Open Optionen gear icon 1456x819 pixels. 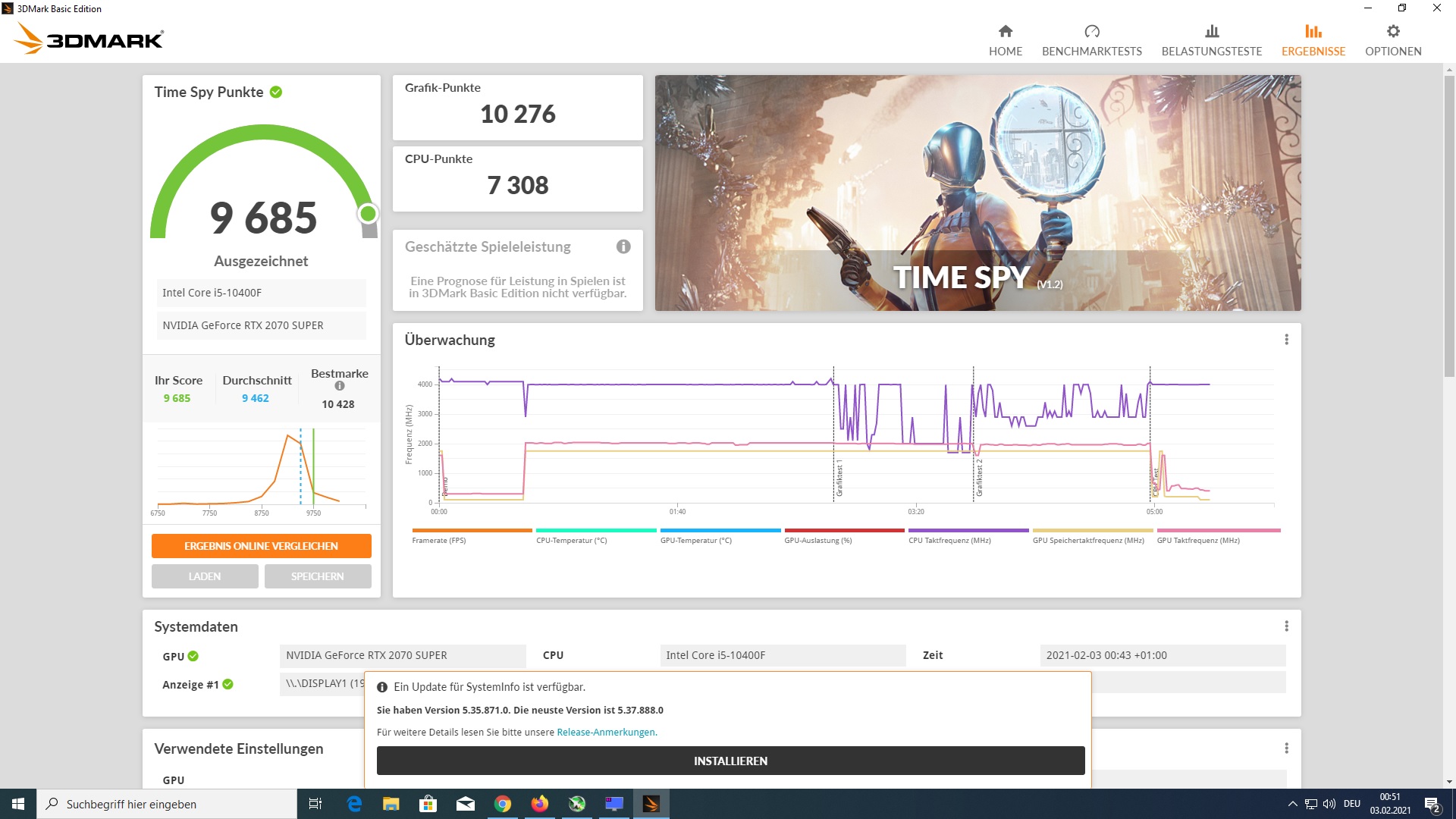[x=1392, y=31]
